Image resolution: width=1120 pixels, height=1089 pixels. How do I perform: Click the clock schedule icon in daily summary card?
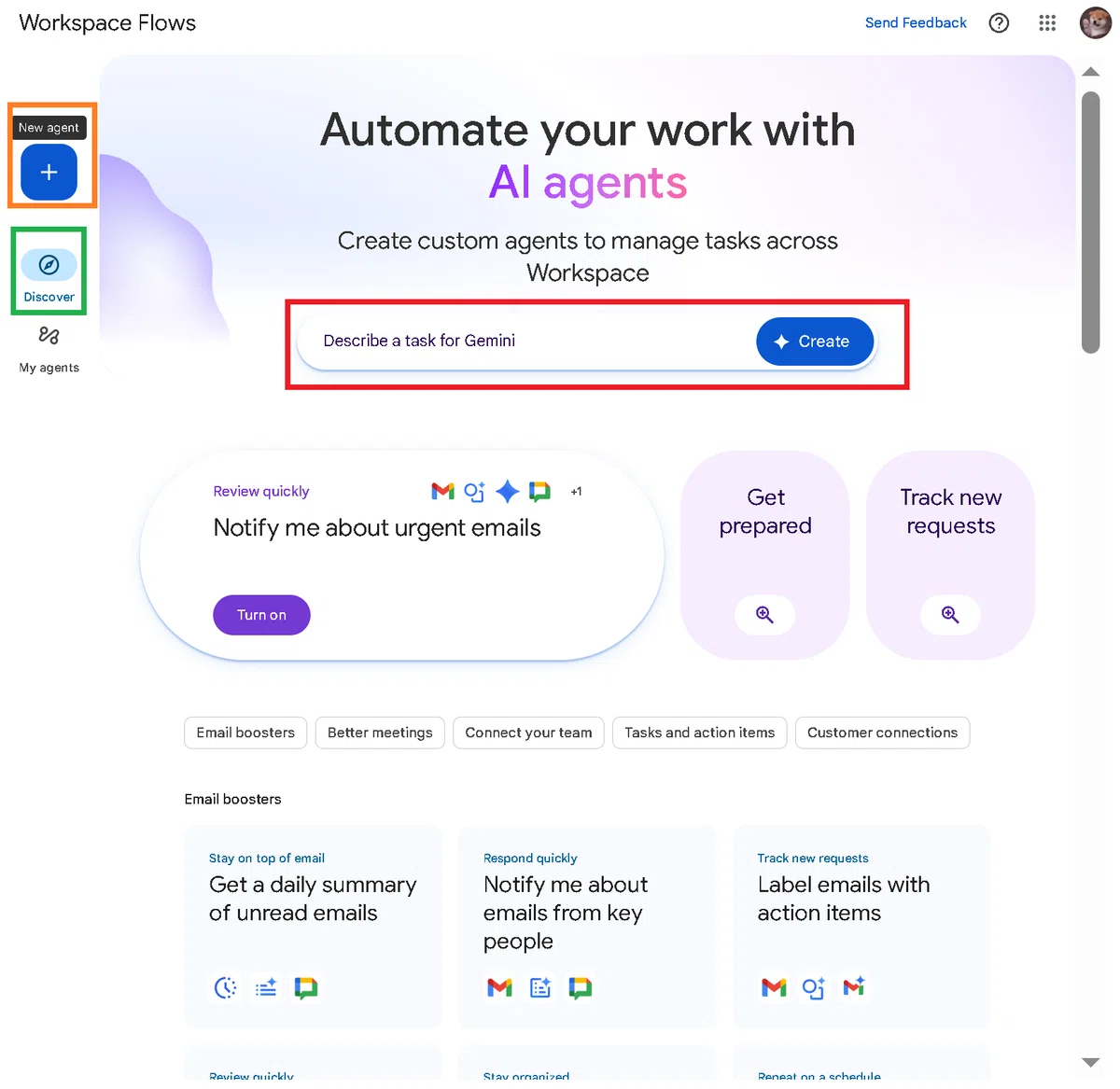225,987
